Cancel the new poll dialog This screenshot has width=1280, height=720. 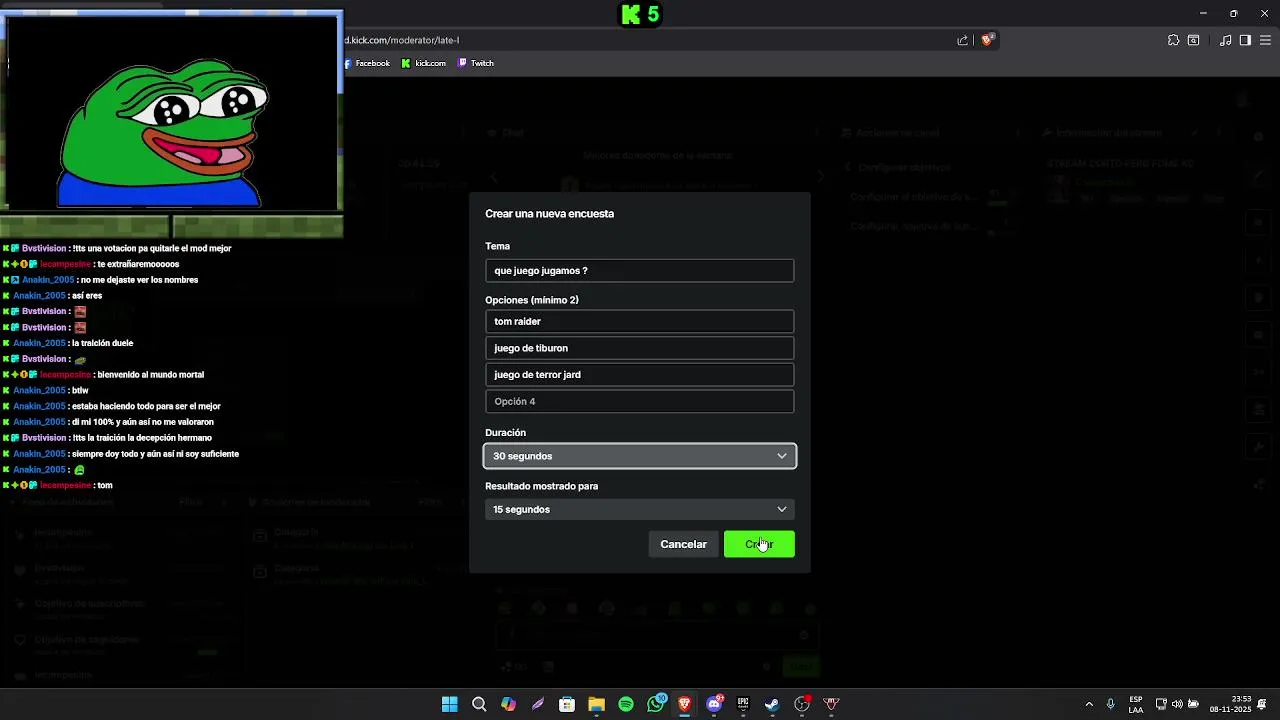coord(683,544)
